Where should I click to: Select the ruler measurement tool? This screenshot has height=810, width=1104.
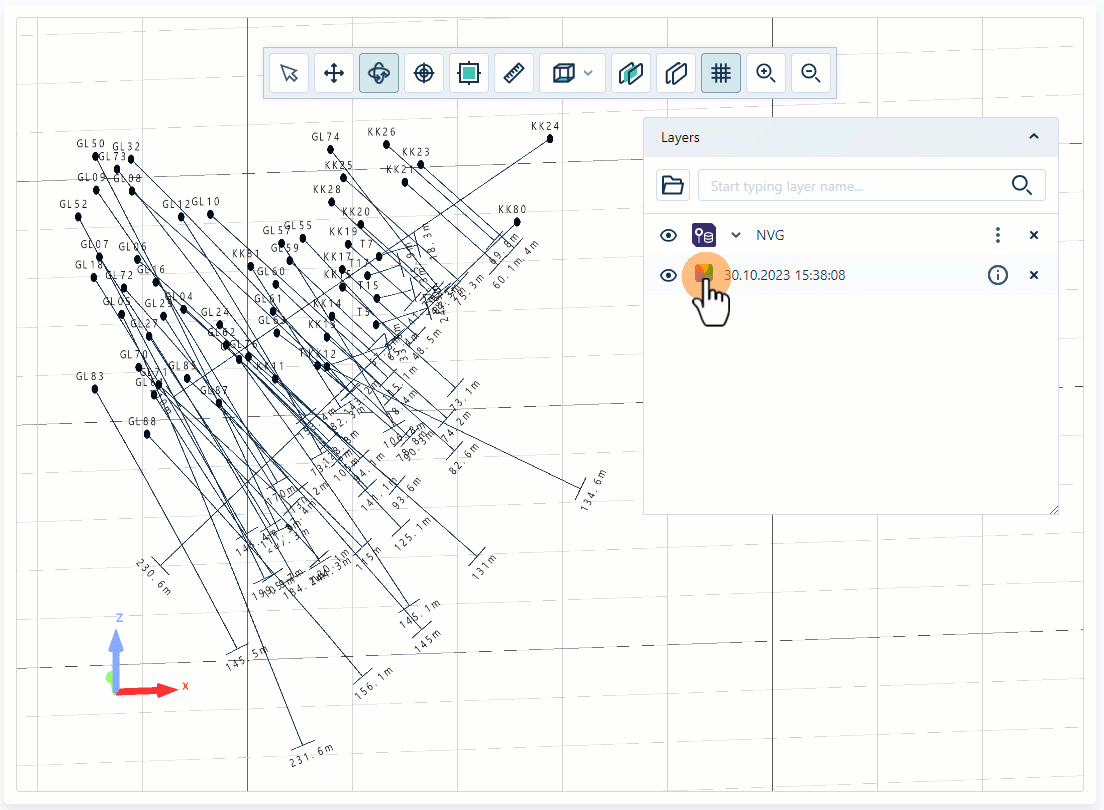tap(514, 73)
